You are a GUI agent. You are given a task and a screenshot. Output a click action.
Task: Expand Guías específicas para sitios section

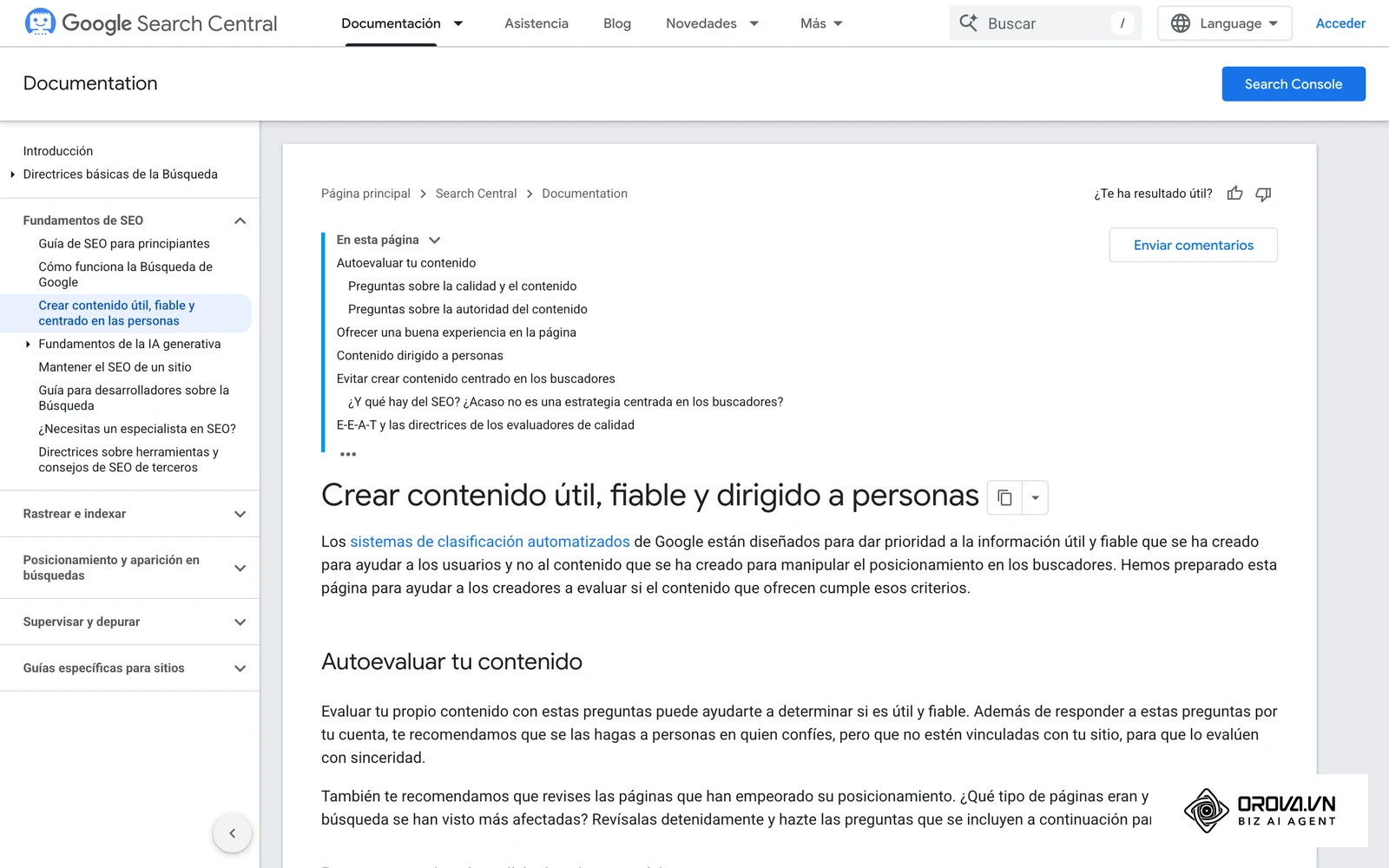click(240, 668)
